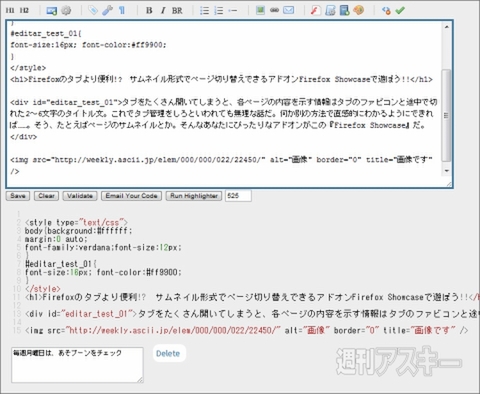This screenshot has width=480, height=394.
Task: Click '#editar_test_01{' in the editor
Action: (46, 33)
